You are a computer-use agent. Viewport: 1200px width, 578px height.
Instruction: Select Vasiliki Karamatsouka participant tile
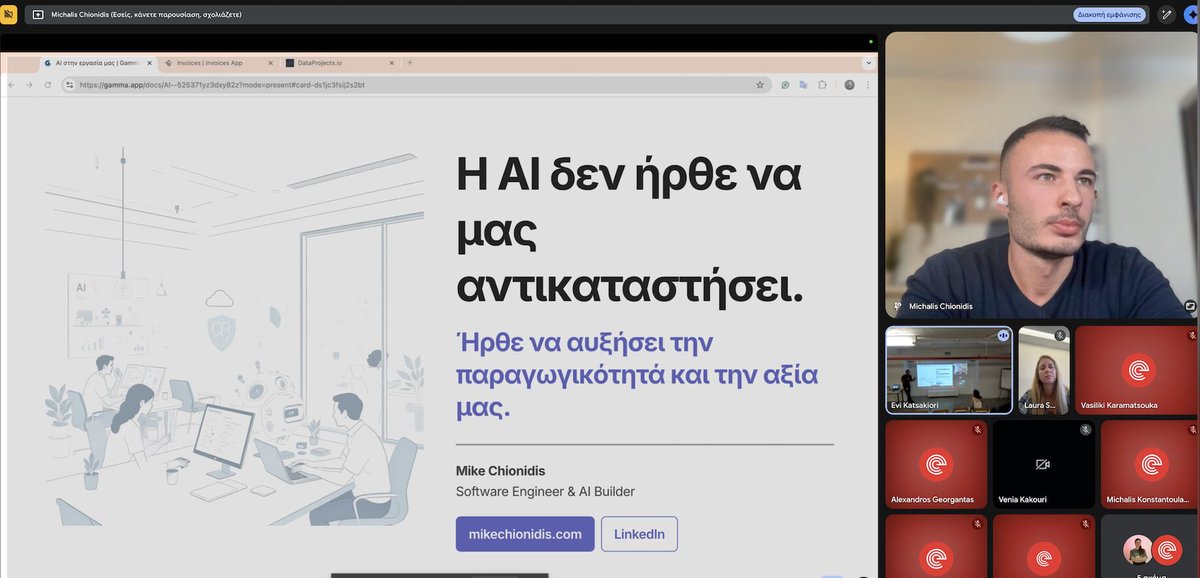(1137, 370)
